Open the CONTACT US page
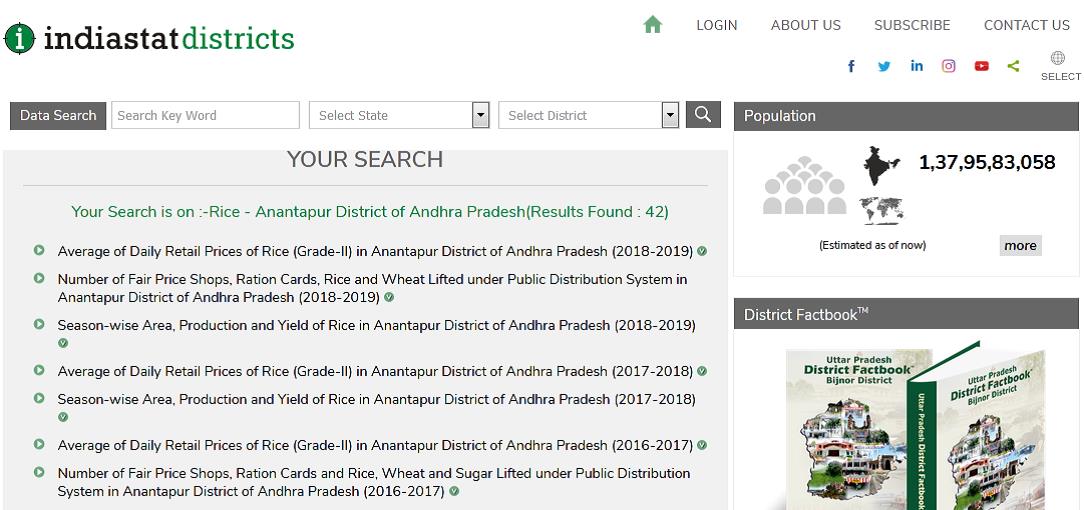 [x=1026, y=25]
